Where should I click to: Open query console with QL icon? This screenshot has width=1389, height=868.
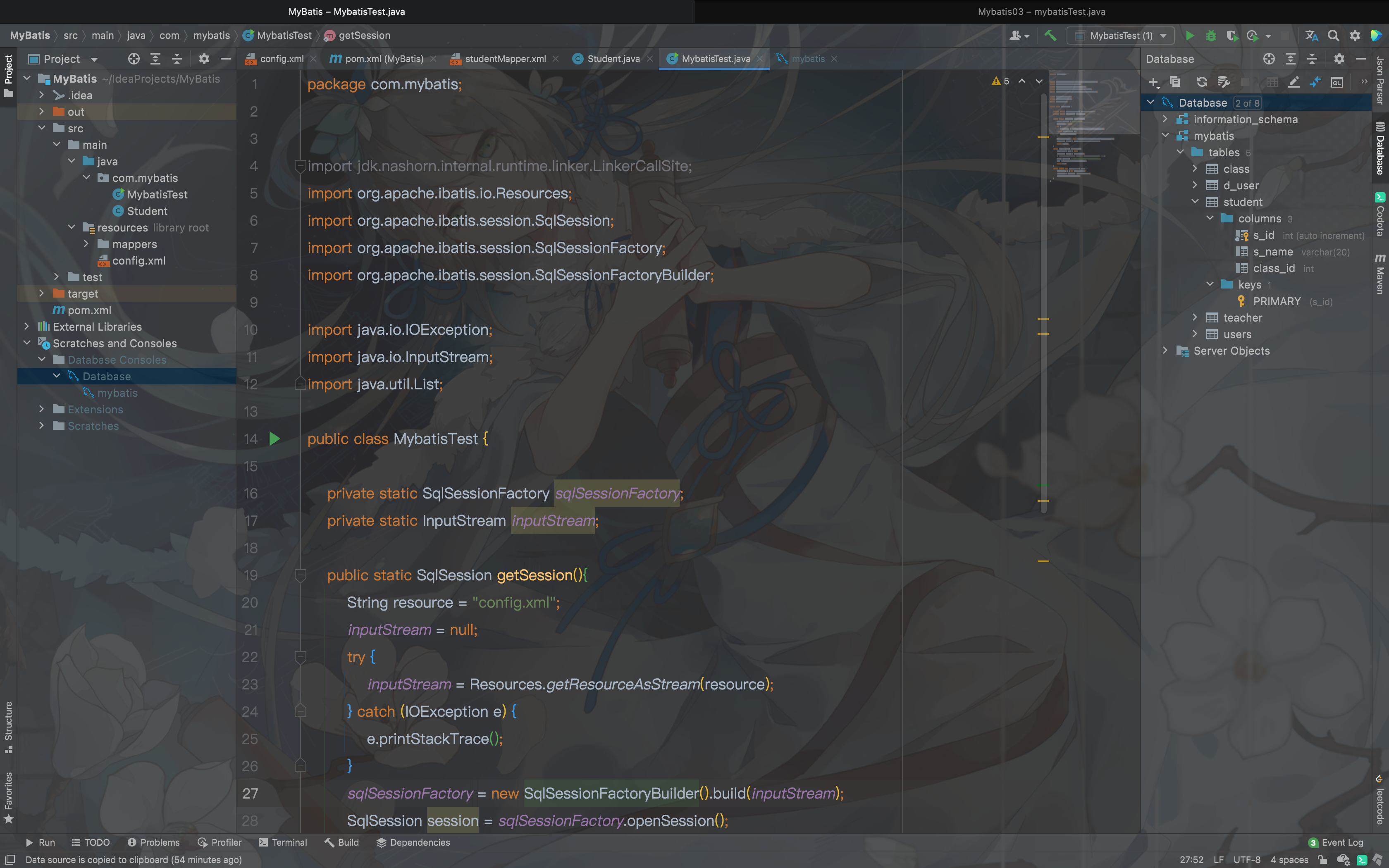click(1337, 82)
